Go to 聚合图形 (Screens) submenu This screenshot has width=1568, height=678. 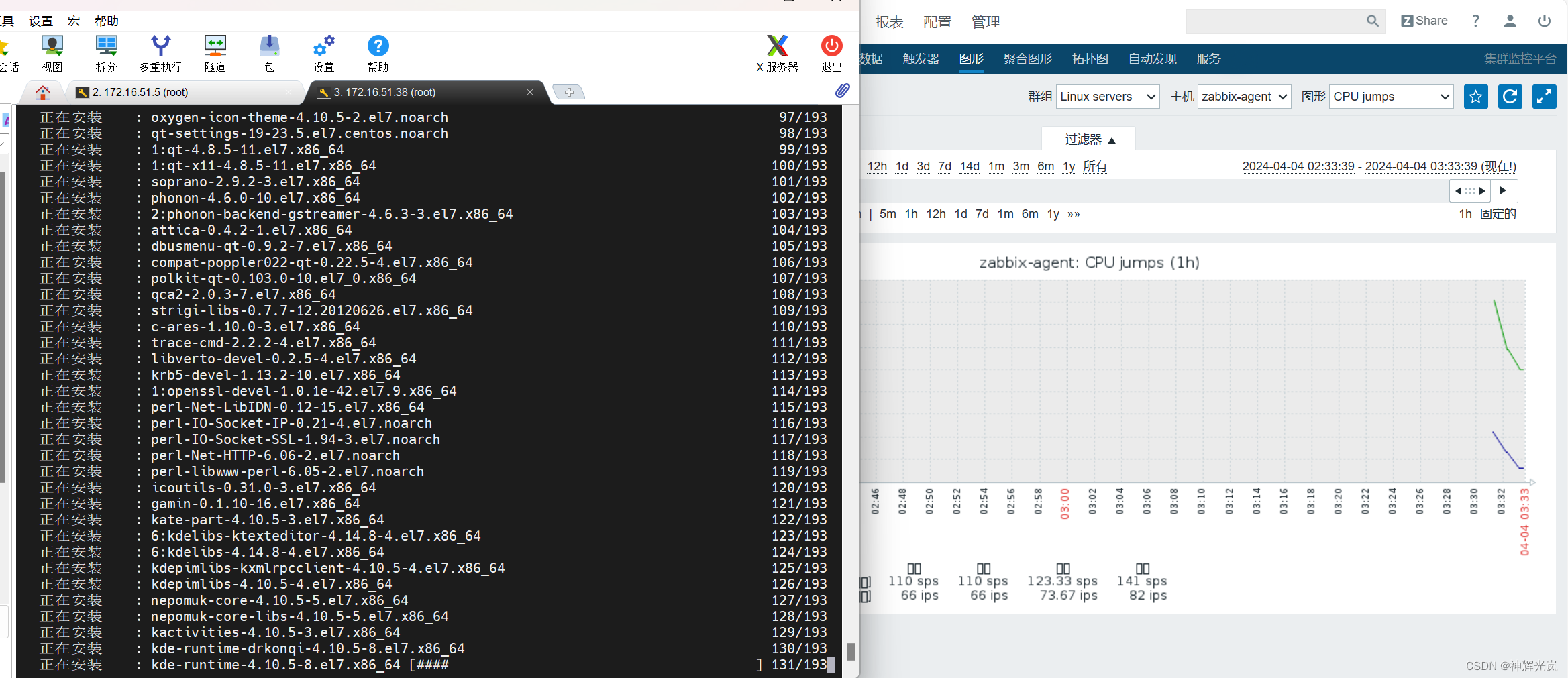coord(1027,59)
